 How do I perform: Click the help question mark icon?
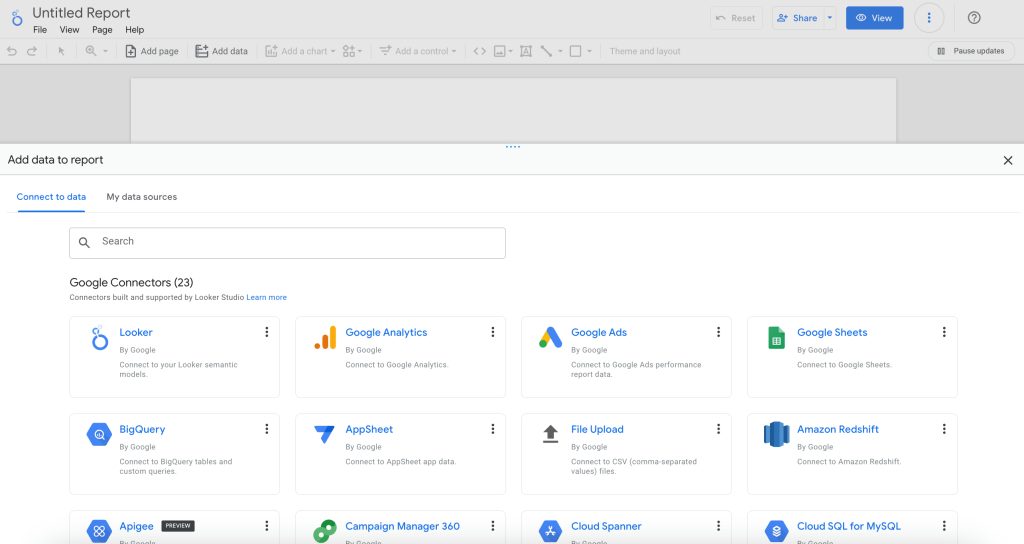tap(974, 18)
